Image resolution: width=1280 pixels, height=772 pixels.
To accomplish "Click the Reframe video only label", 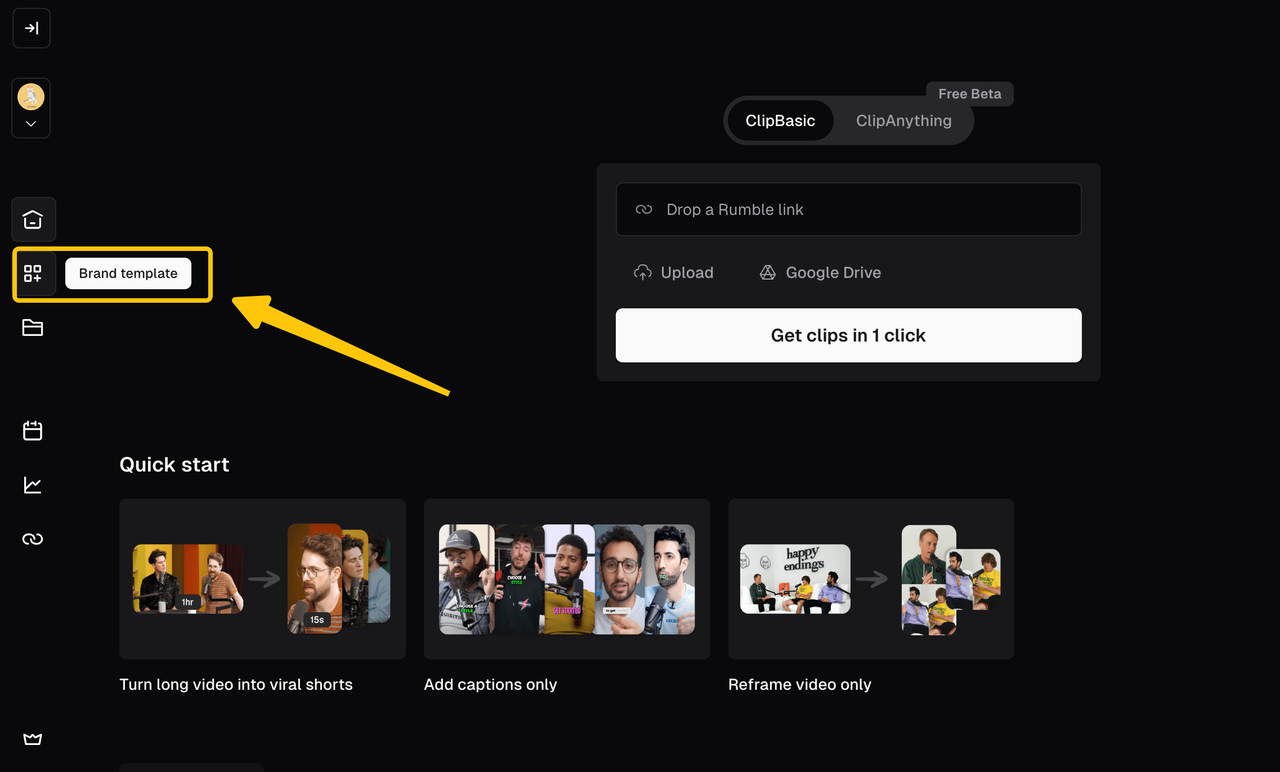I will (800, 684).
